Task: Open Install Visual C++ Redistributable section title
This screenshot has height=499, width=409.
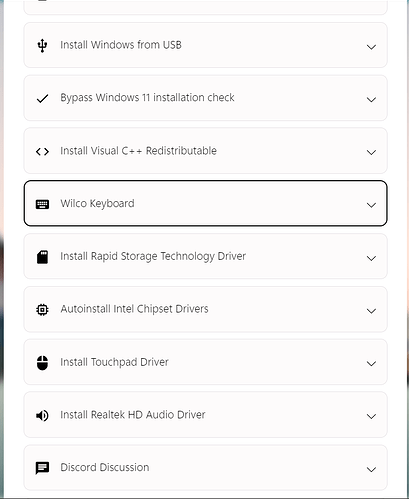Action: (x=138, y=151)
